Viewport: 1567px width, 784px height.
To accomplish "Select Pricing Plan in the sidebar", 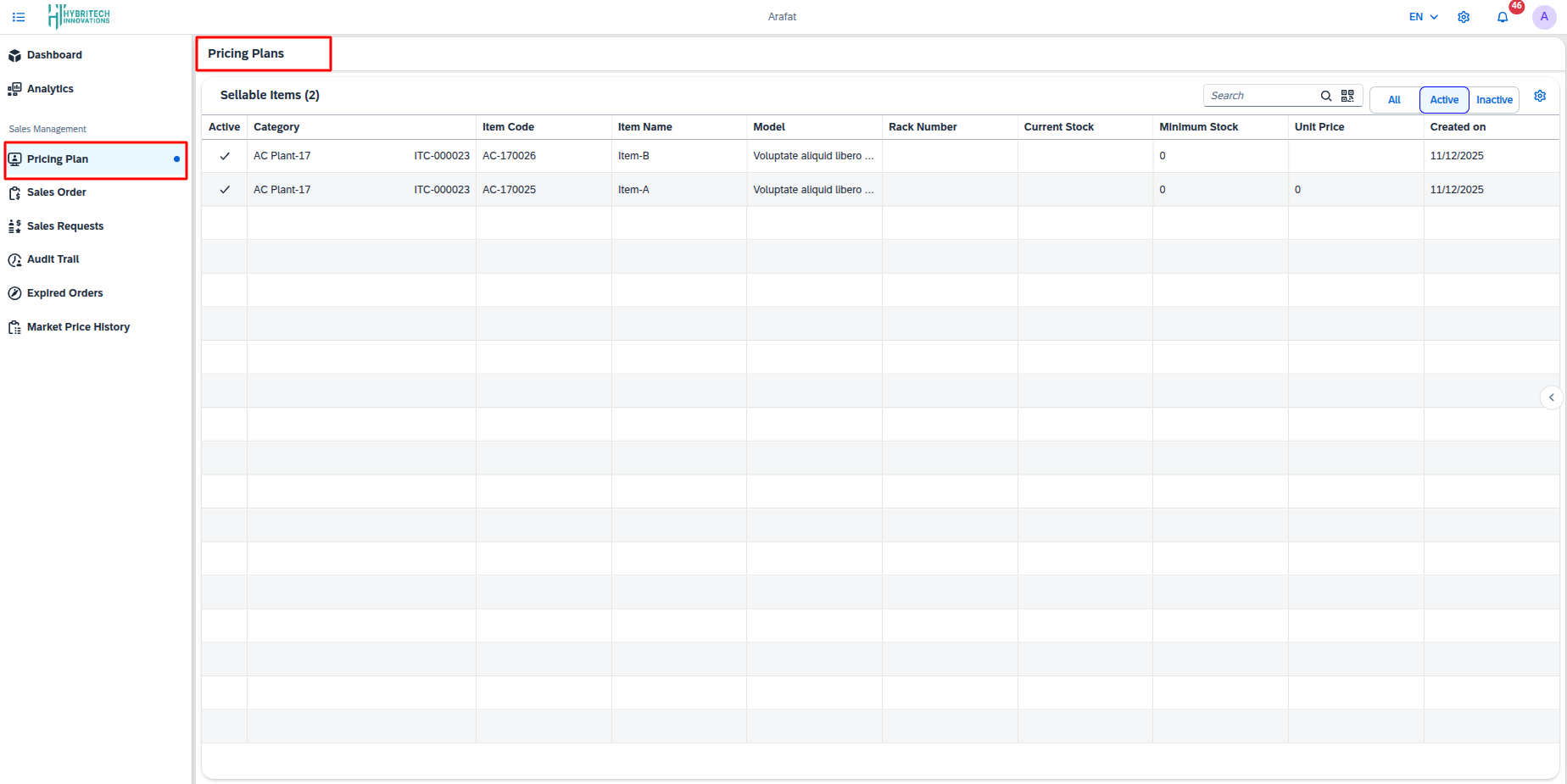I will pyautogui.click(x=57, y=158).
